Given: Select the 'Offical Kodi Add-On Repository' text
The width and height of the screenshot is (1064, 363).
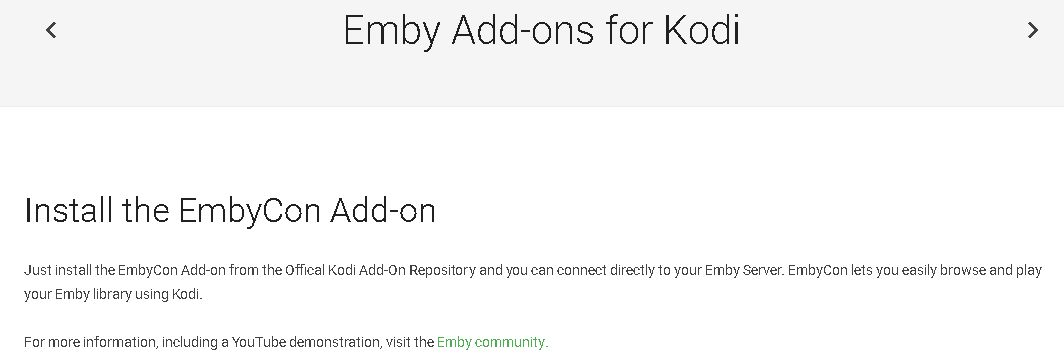Looking at the screenshot, I should coord(380,271).
